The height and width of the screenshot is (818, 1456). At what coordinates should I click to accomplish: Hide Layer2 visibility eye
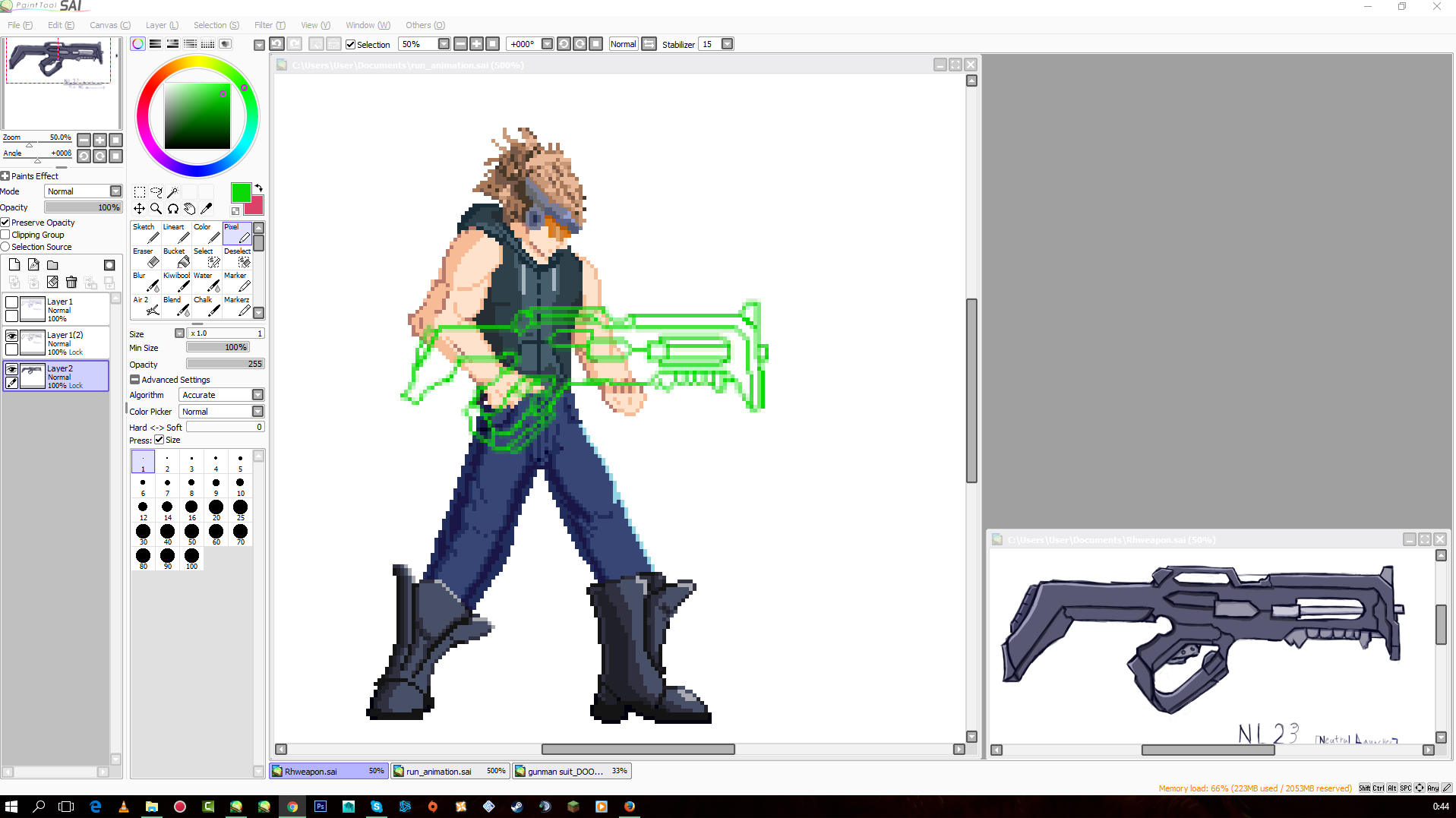click(x=11, y=369)
